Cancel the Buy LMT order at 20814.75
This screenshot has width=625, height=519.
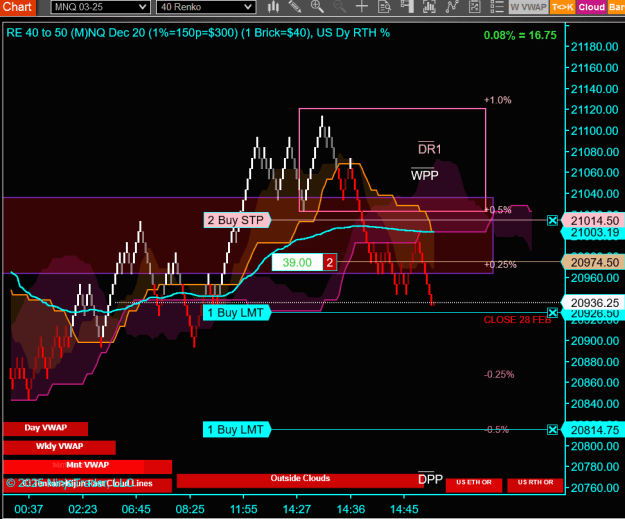click(552, 430)
